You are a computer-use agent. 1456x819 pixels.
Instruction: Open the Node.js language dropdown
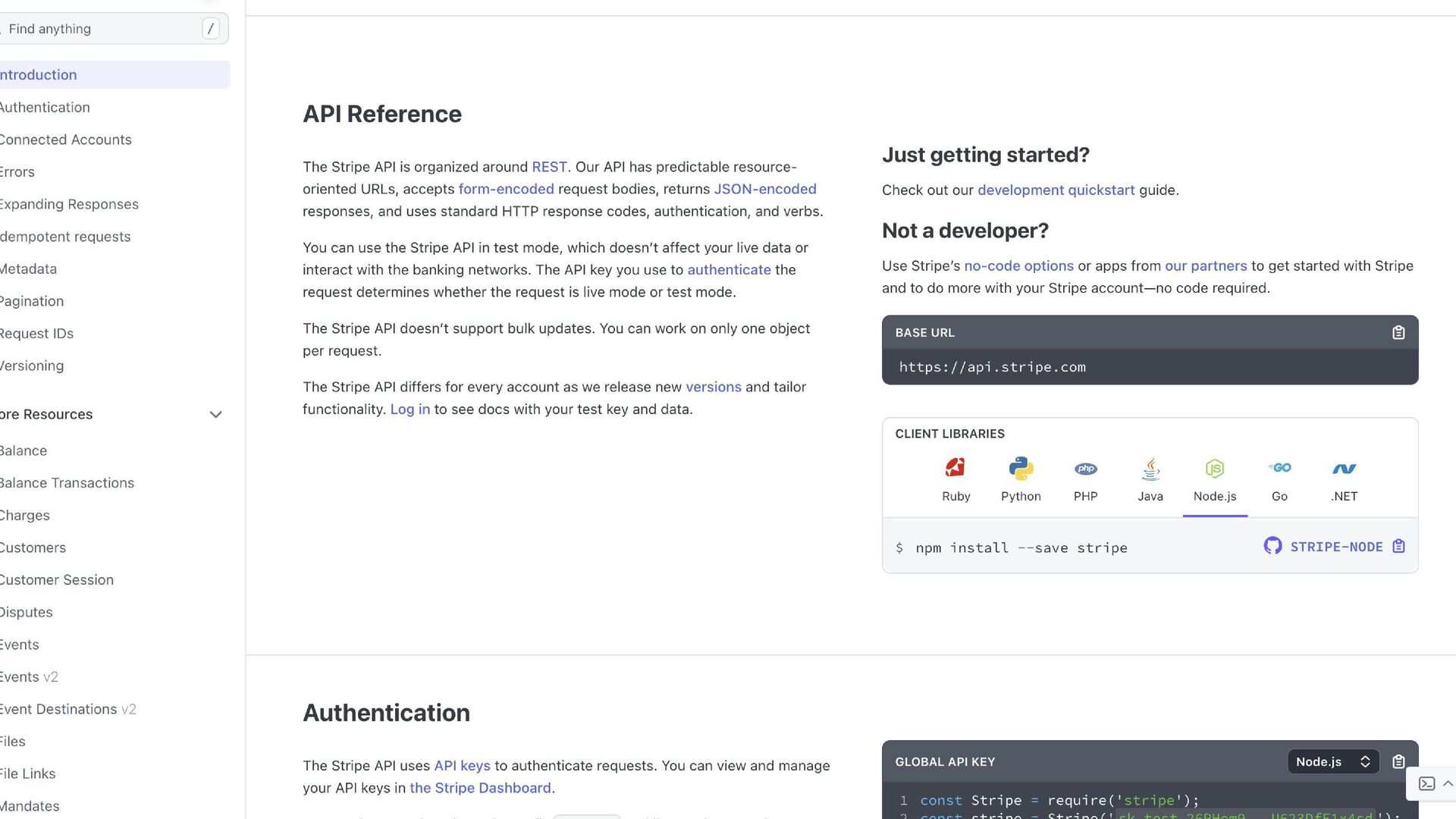pyautogui.click(x=1332, y=761)
